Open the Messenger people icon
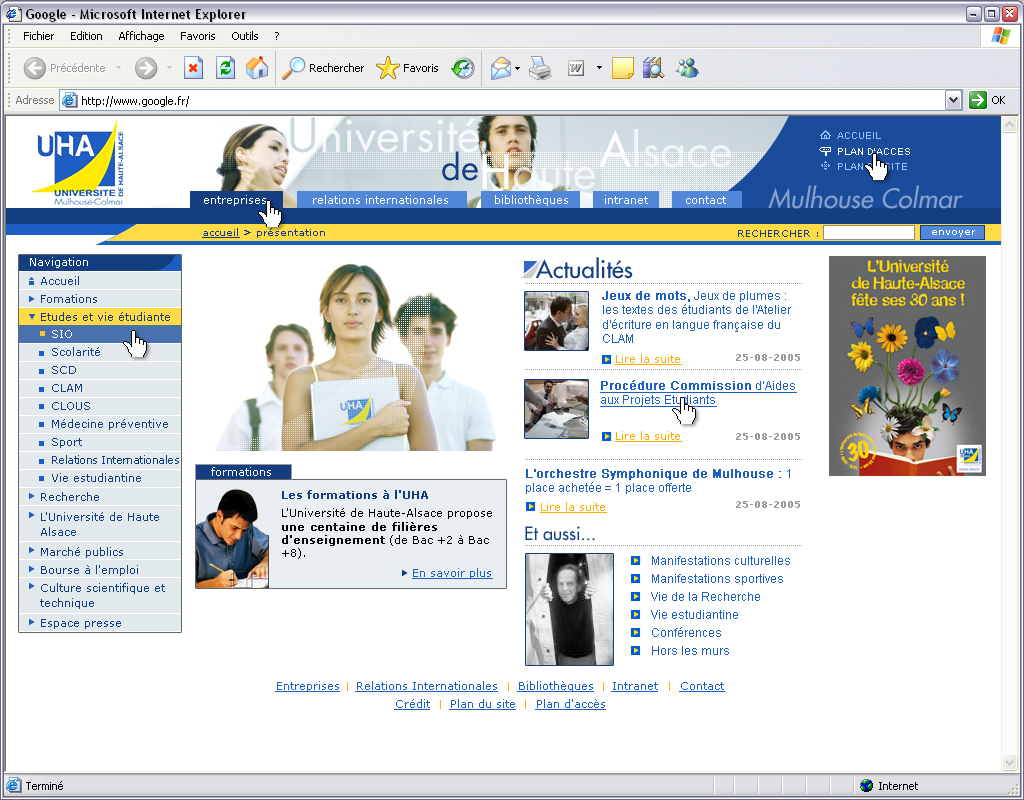The width and height of the screenshot is (1024, 800). tap(686, 68)
